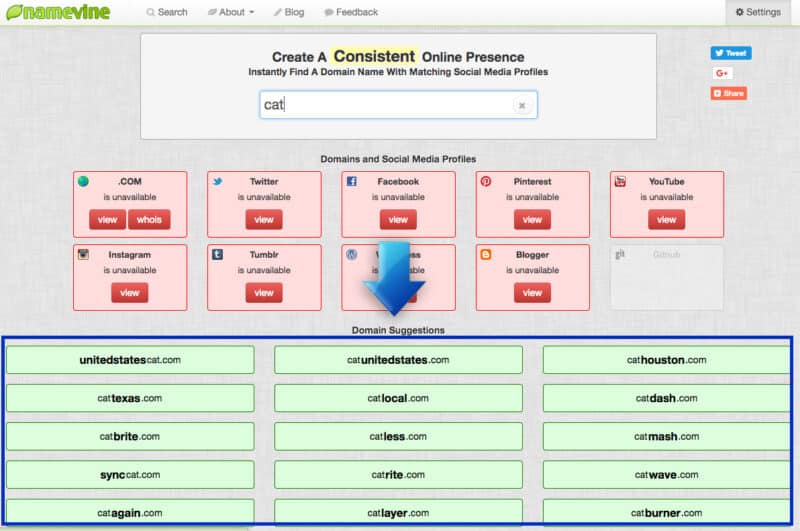The width and height of the screenshot is (800, 531).
Task: Select catmash.com suggestion
Action: (666, 437)
